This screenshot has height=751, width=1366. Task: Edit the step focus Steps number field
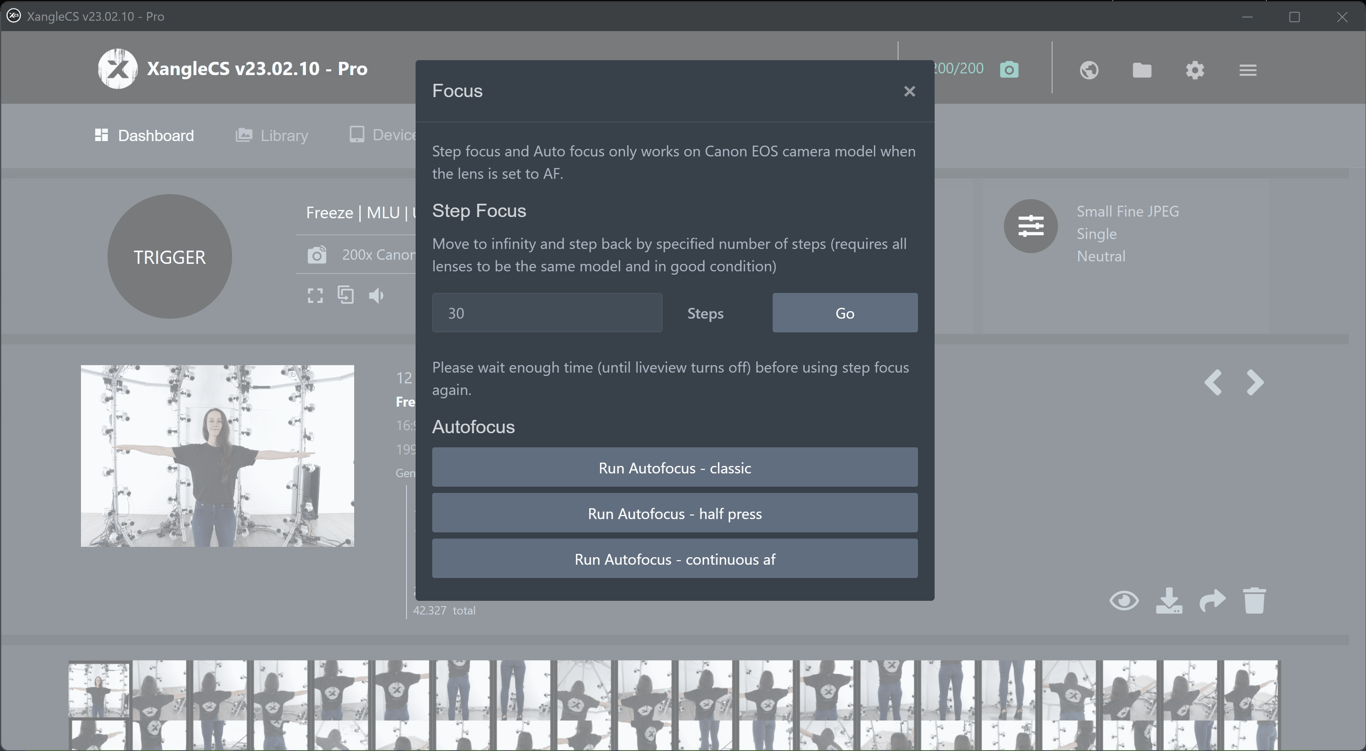click(547, 313)
